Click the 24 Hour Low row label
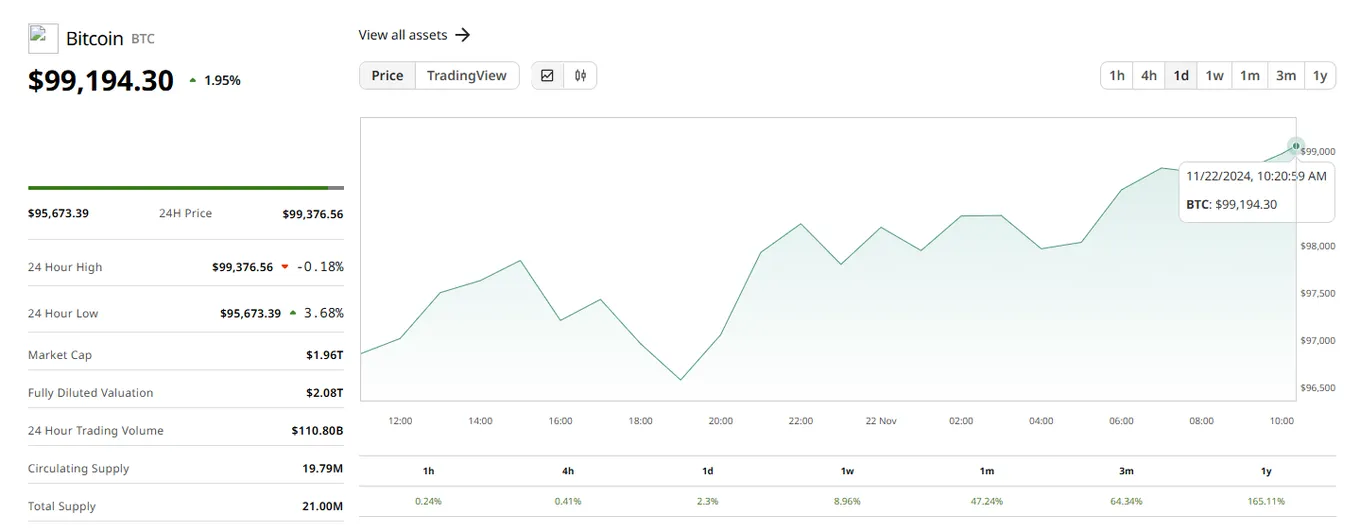Viewport: 1360px width, 529px height. 63,313
